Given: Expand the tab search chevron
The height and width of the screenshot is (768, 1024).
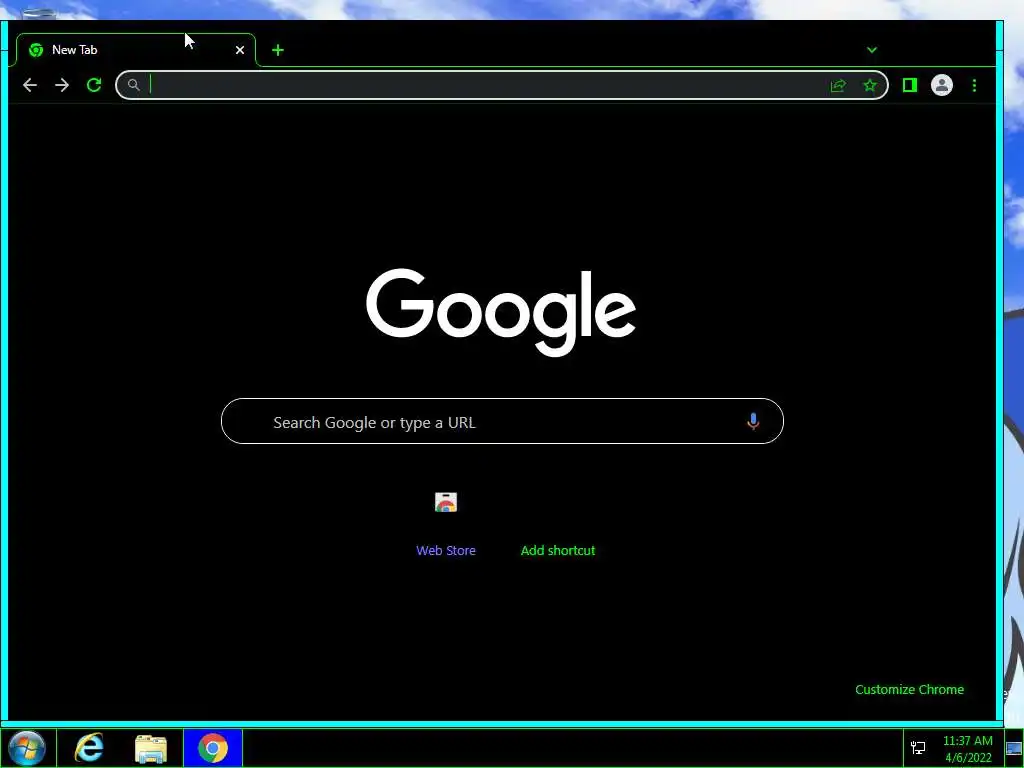Looking at the screenshot, I should click(x=872, y=50).
